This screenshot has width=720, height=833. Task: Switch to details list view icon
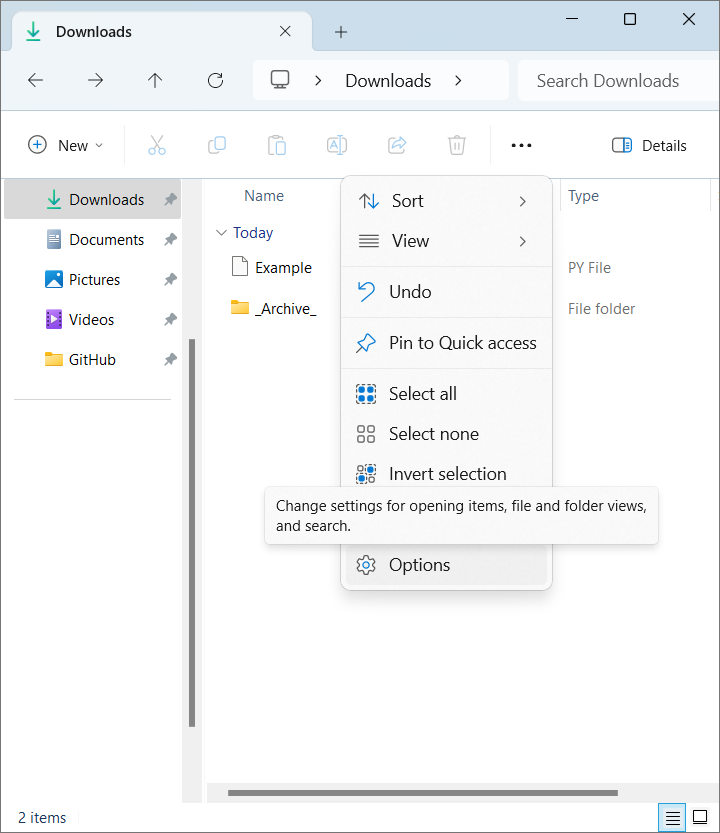[x=673, y=818]
